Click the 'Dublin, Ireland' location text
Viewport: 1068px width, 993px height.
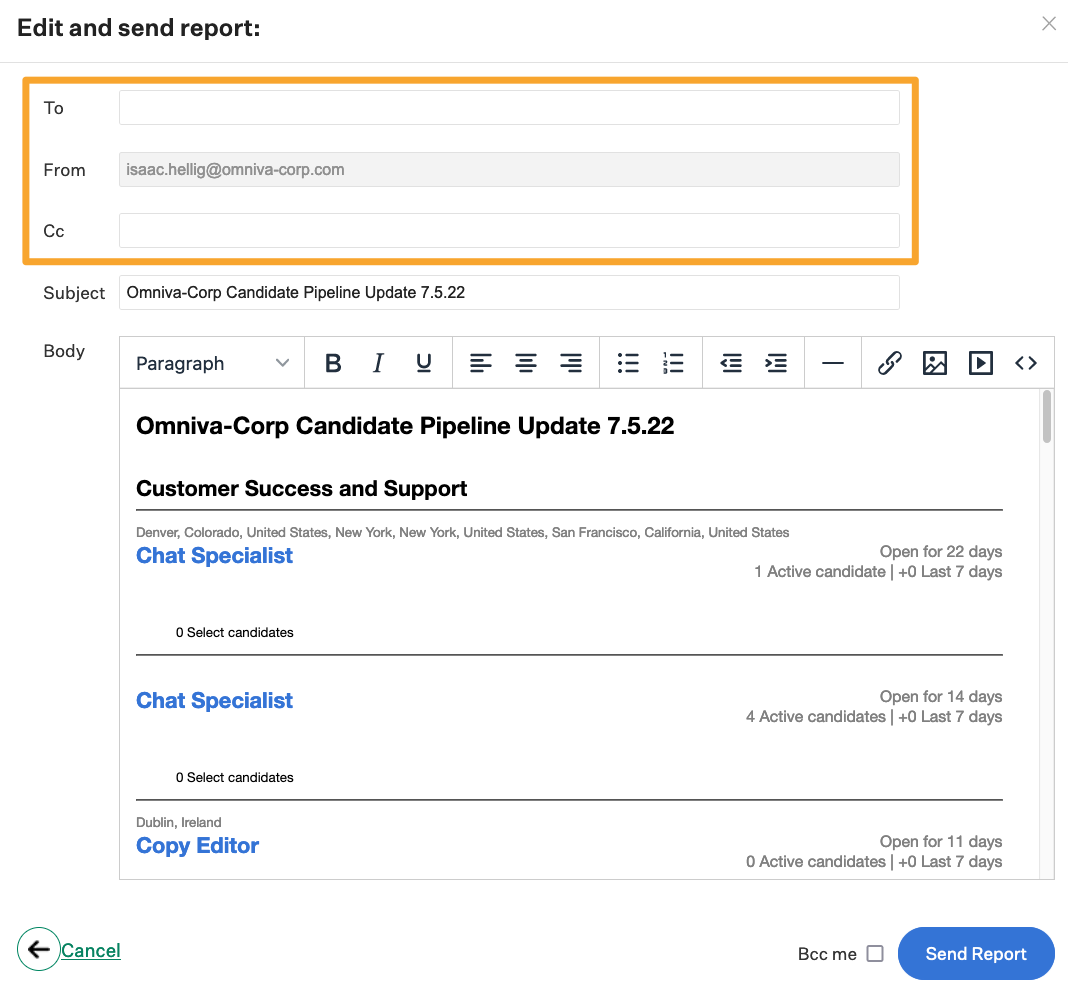pyautogui.click(x=178, y=822)
